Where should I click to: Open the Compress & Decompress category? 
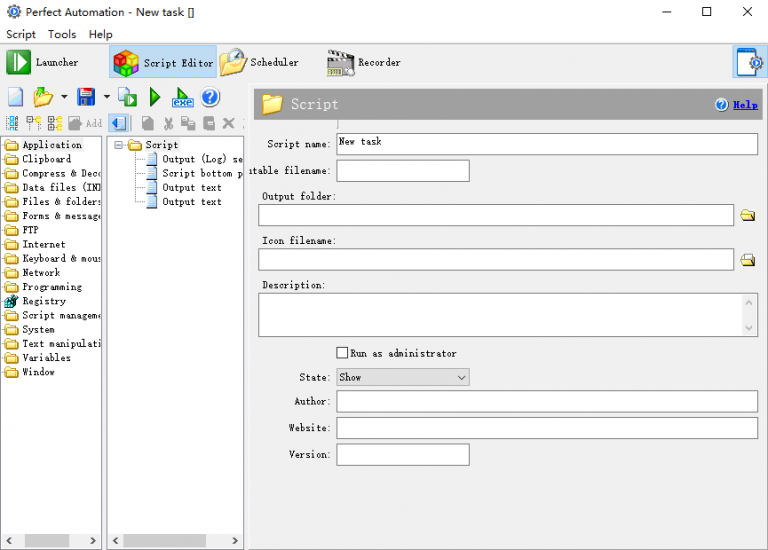click(61, 173)
